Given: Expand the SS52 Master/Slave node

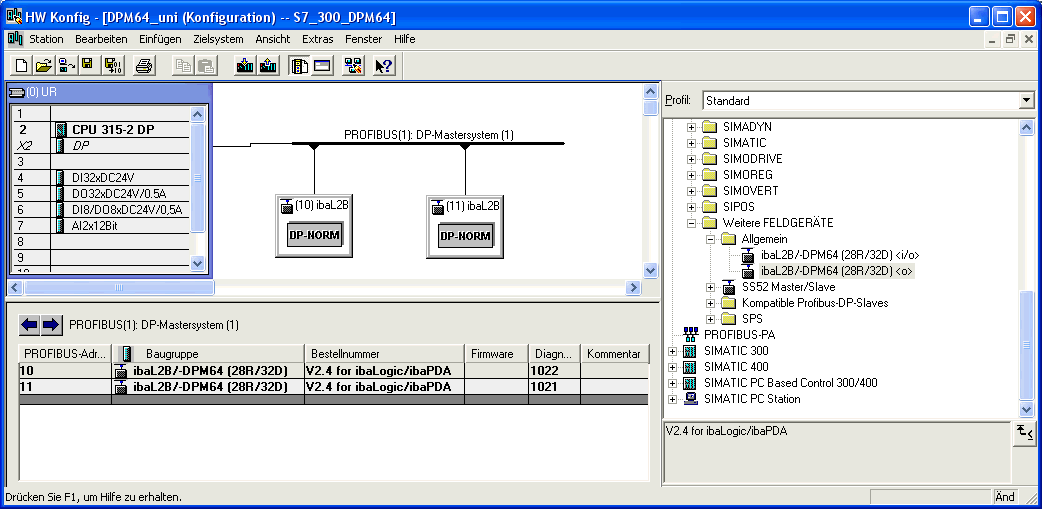Looking at the screenshot, I should 710,287.
